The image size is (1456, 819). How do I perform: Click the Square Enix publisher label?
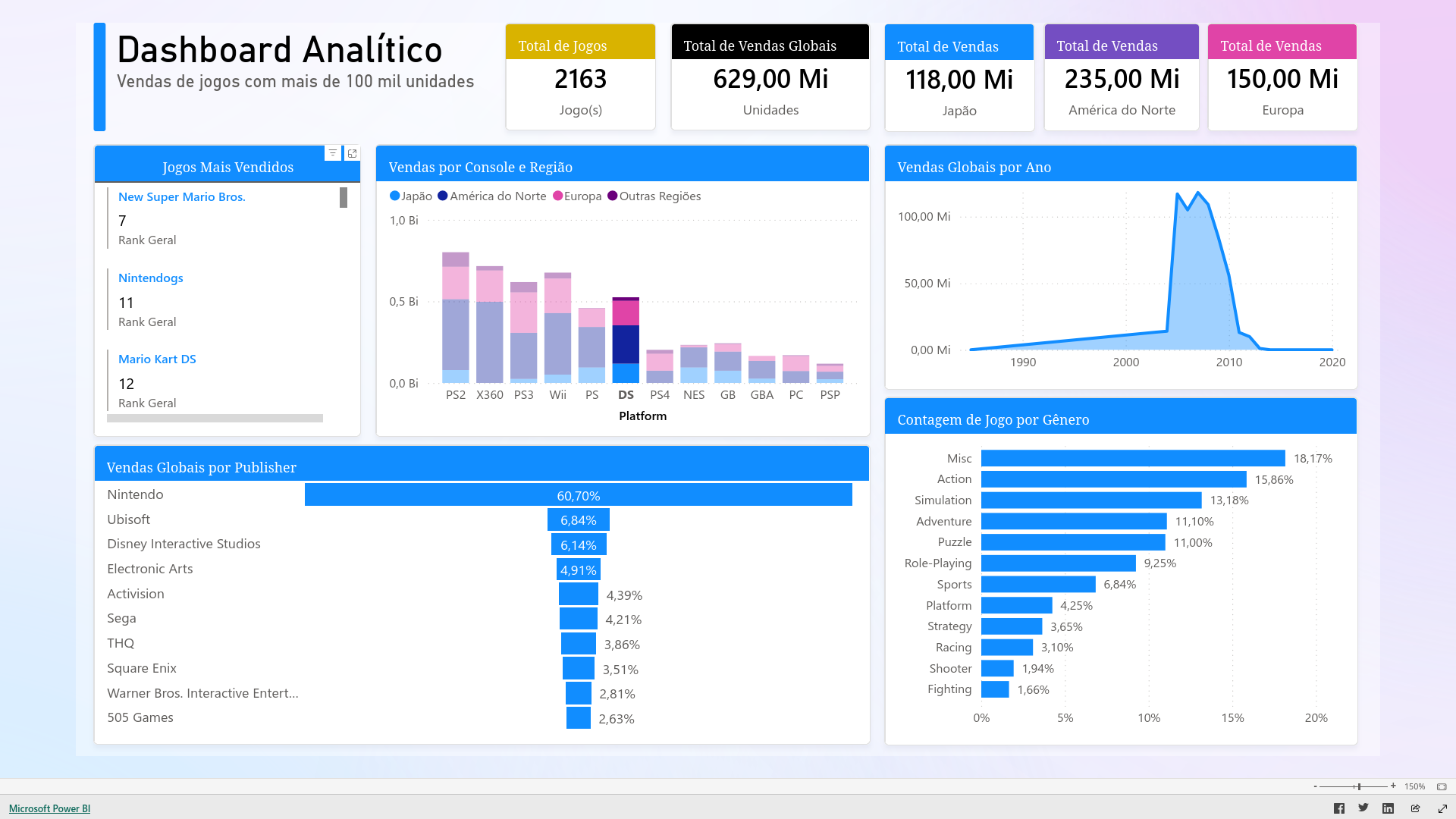pos(142,668)
